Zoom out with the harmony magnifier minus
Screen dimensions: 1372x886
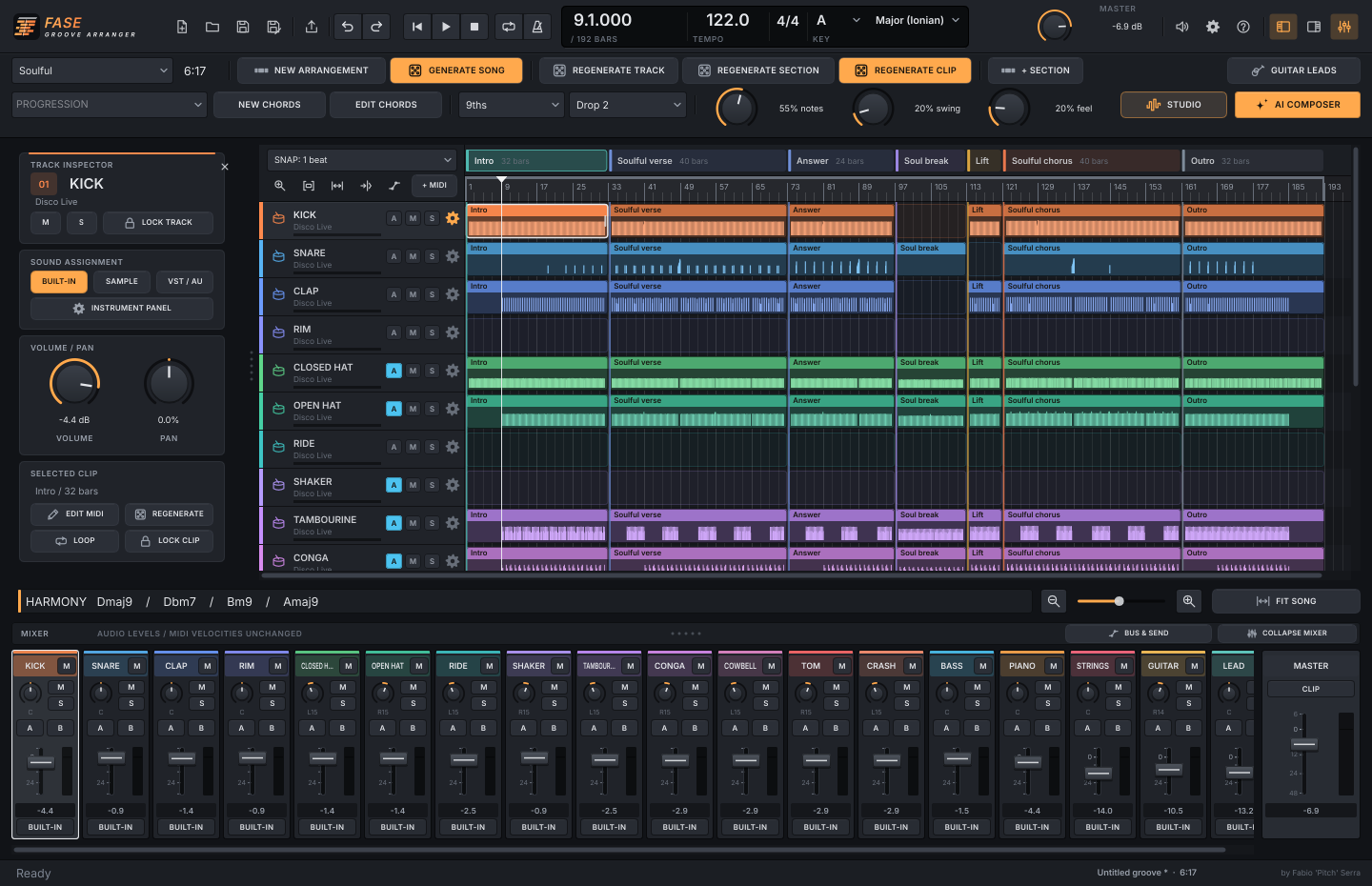point(1054,601)
